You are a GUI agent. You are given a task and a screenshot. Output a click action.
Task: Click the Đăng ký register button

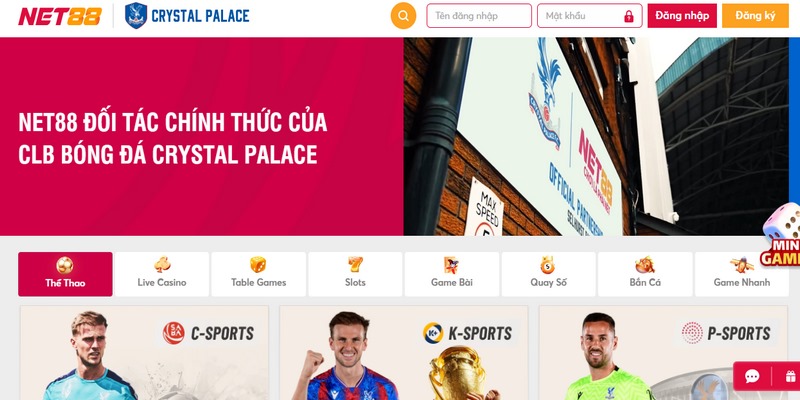(x=755, y=16)
